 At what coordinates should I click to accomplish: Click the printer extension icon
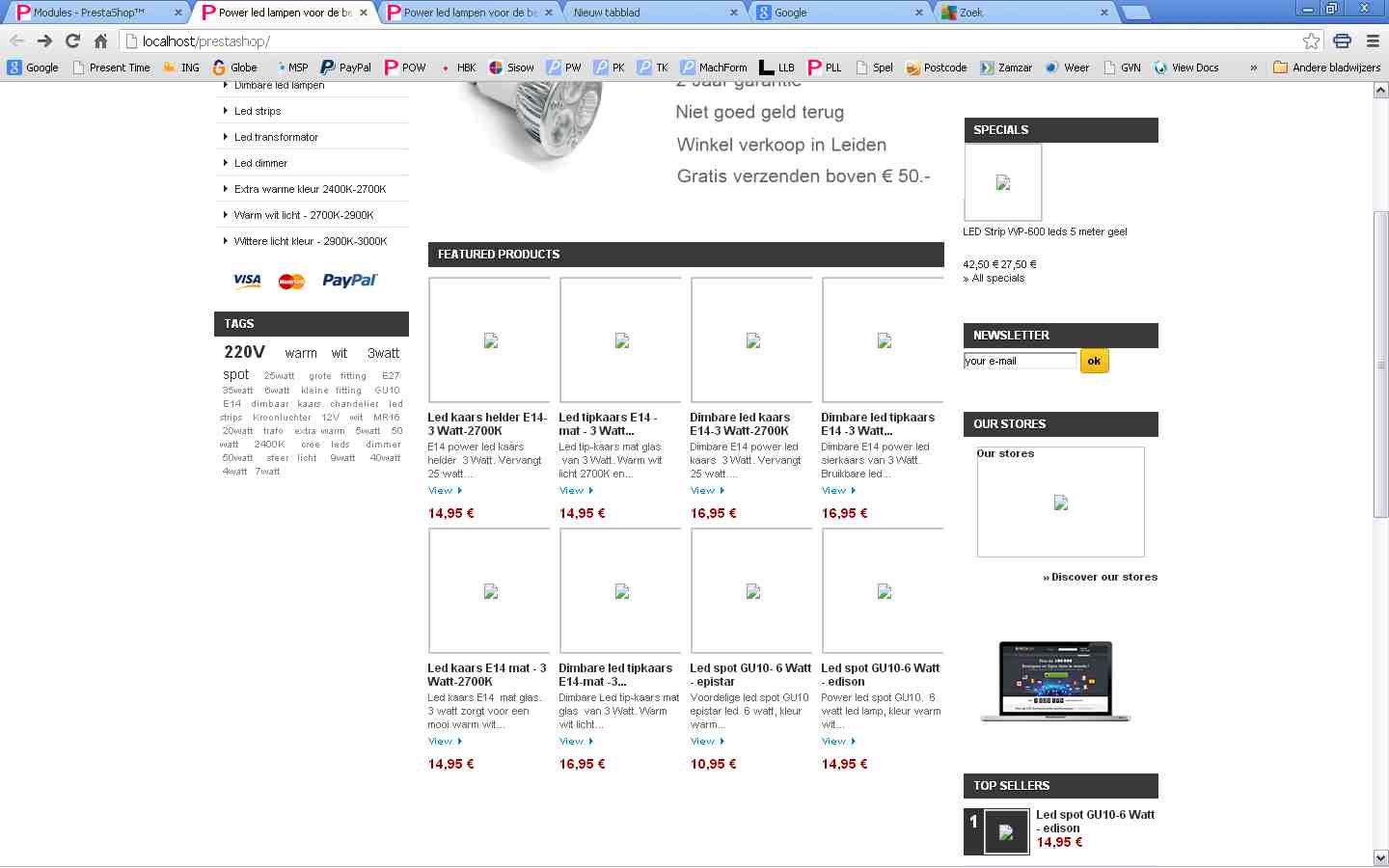[1342, 41]
